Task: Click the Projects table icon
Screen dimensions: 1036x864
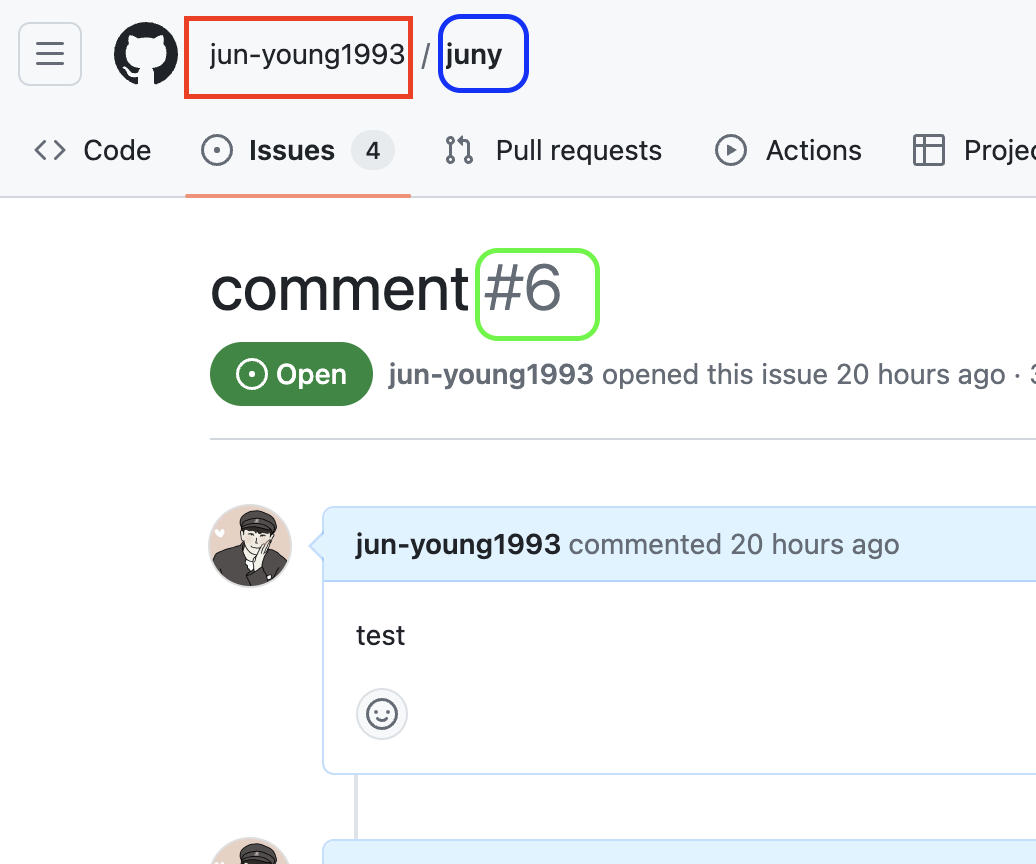Action: pyautogui.click(x=928, y=150)
